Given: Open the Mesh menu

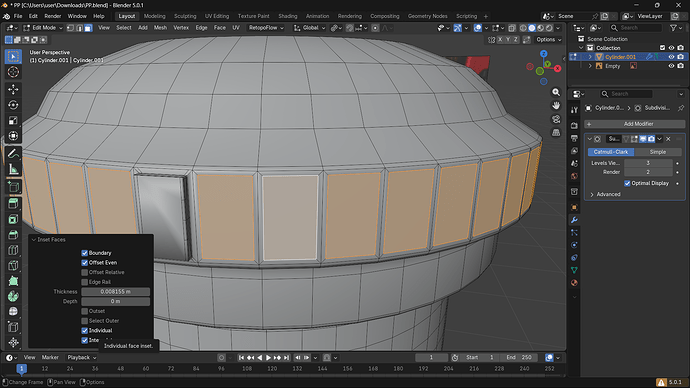Looking at the screenshot, I should pyautogui.click(x=160, y=28).
